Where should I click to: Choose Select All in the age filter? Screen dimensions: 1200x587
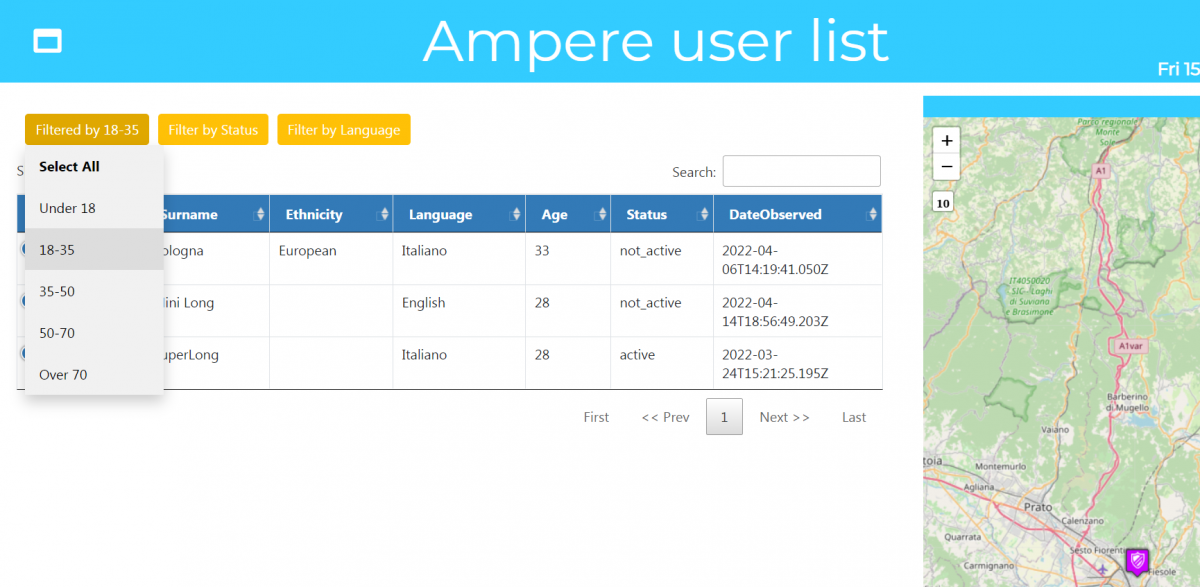[69, 167]
